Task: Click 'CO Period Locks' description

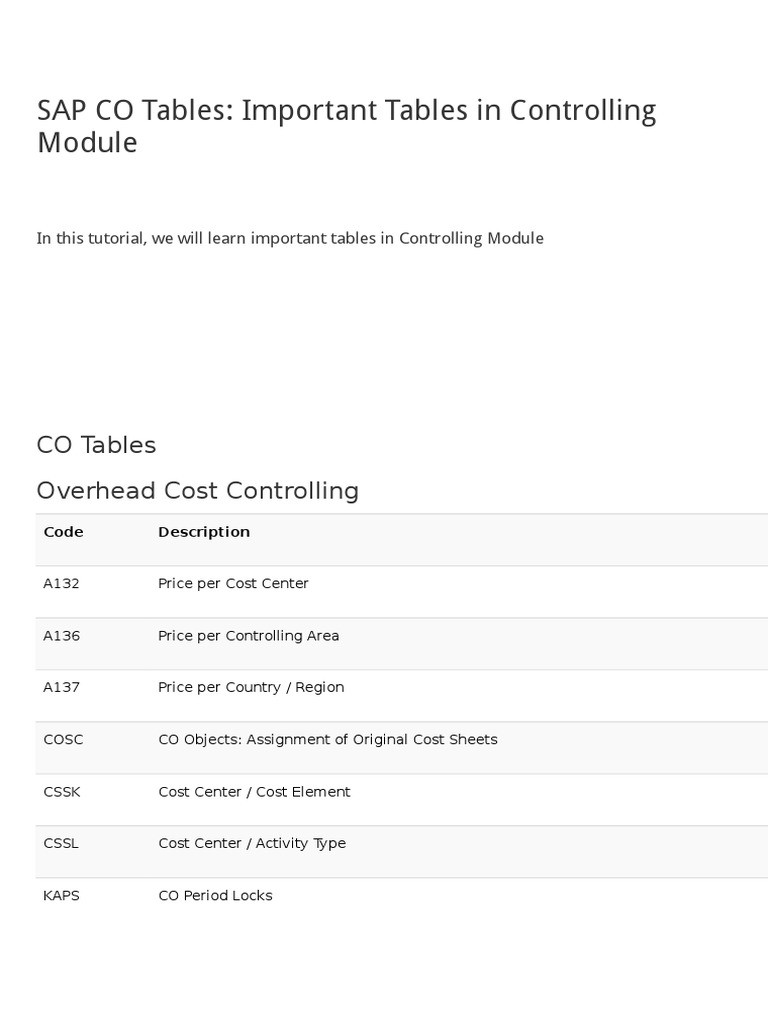Action: click(x=215, y=896)
